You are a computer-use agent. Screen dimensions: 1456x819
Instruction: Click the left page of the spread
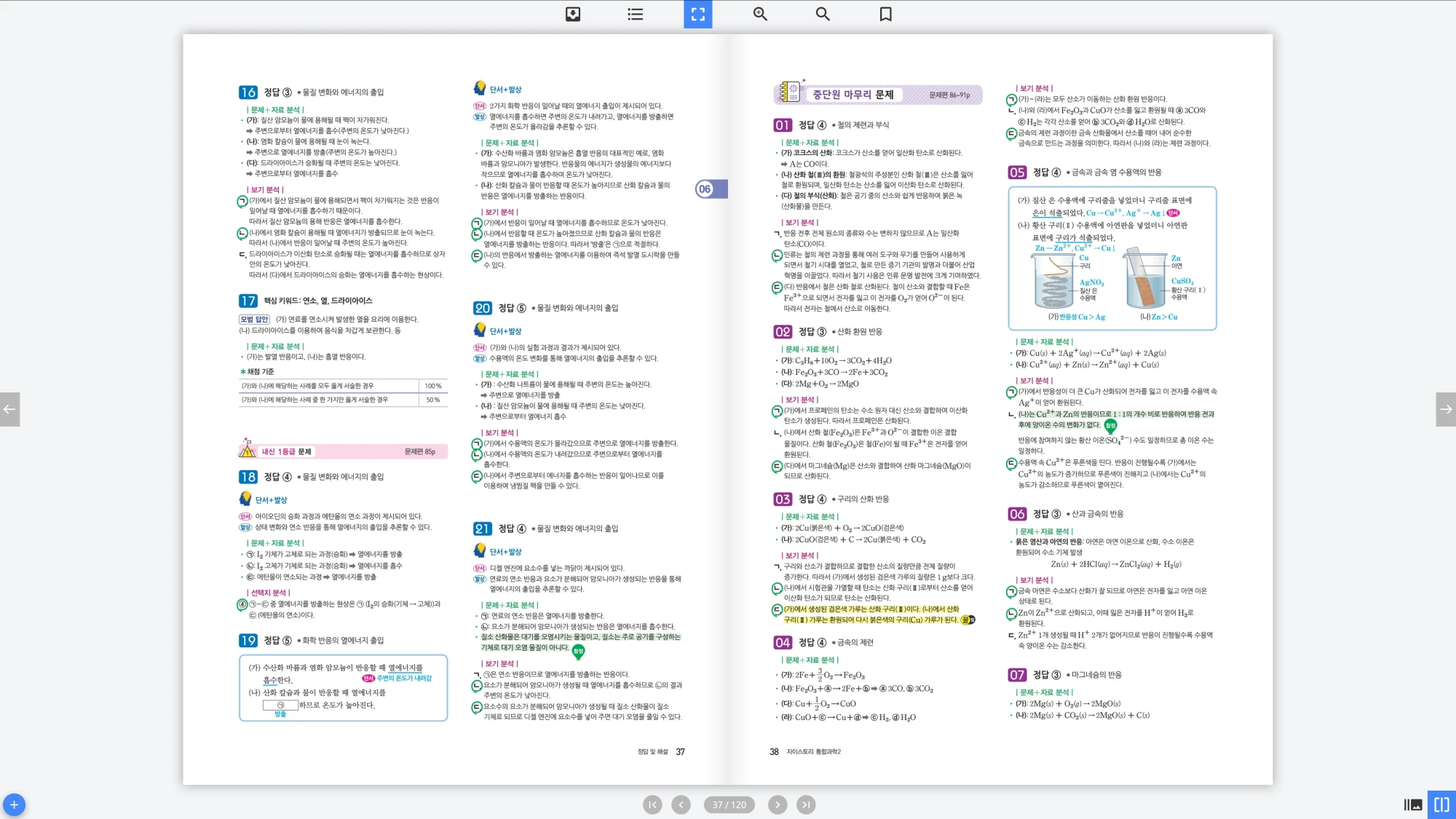(455, 408)
